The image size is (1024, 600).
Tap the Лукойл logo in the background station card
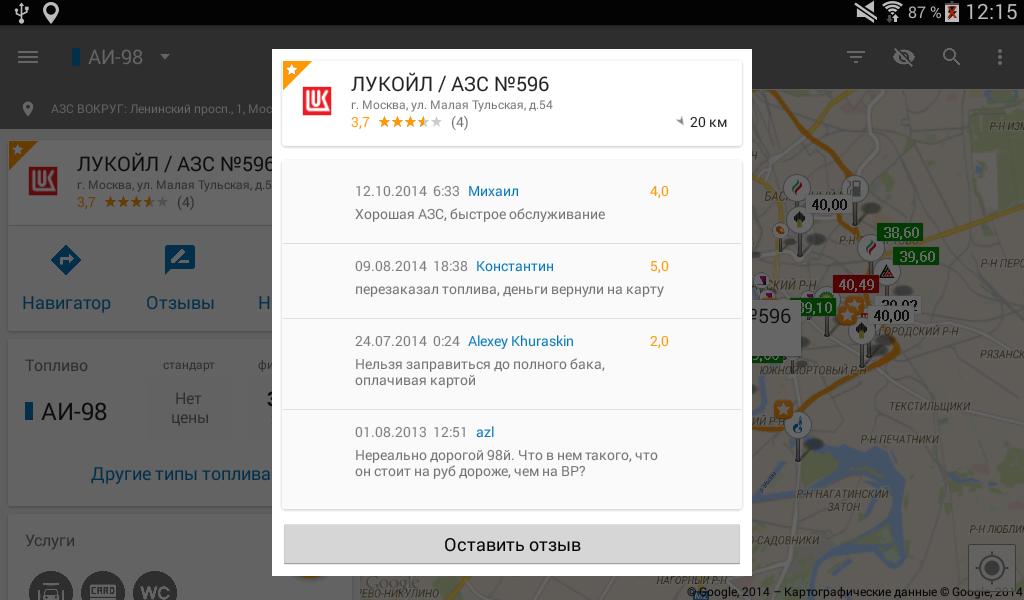click(43, 181)
